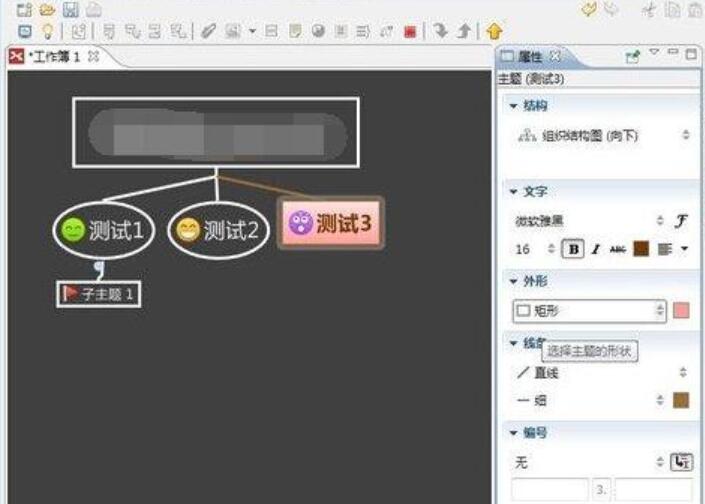705x504 pixels.
Task: Click the save floppy disk icon
Action: tap(70, 9)
